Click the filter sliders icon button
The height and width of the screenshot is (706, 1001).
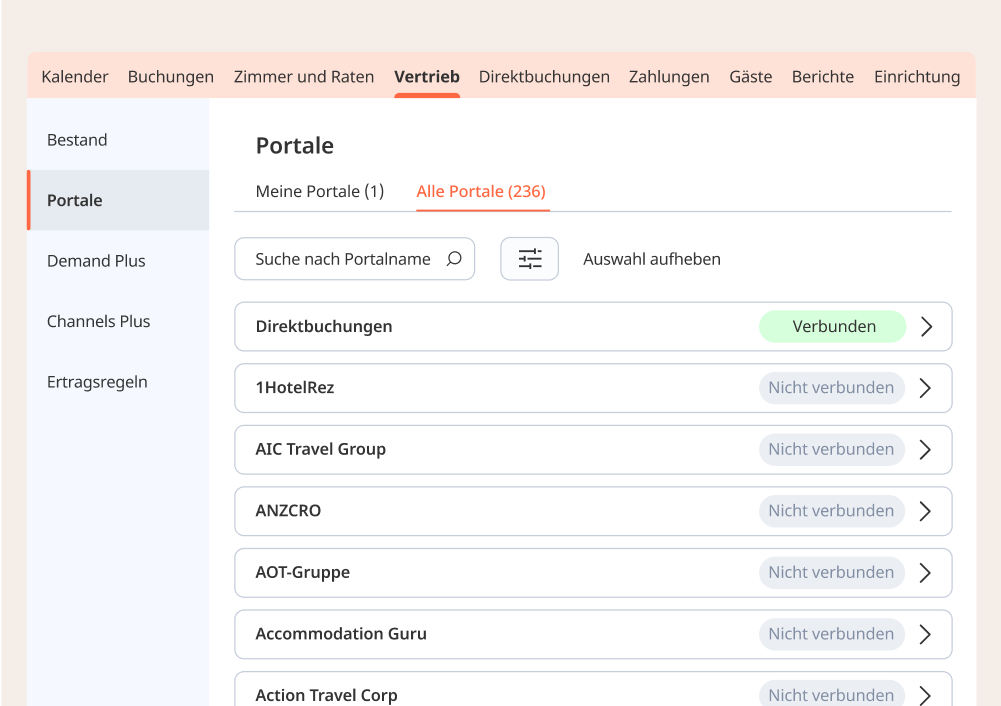coord(529,259)
